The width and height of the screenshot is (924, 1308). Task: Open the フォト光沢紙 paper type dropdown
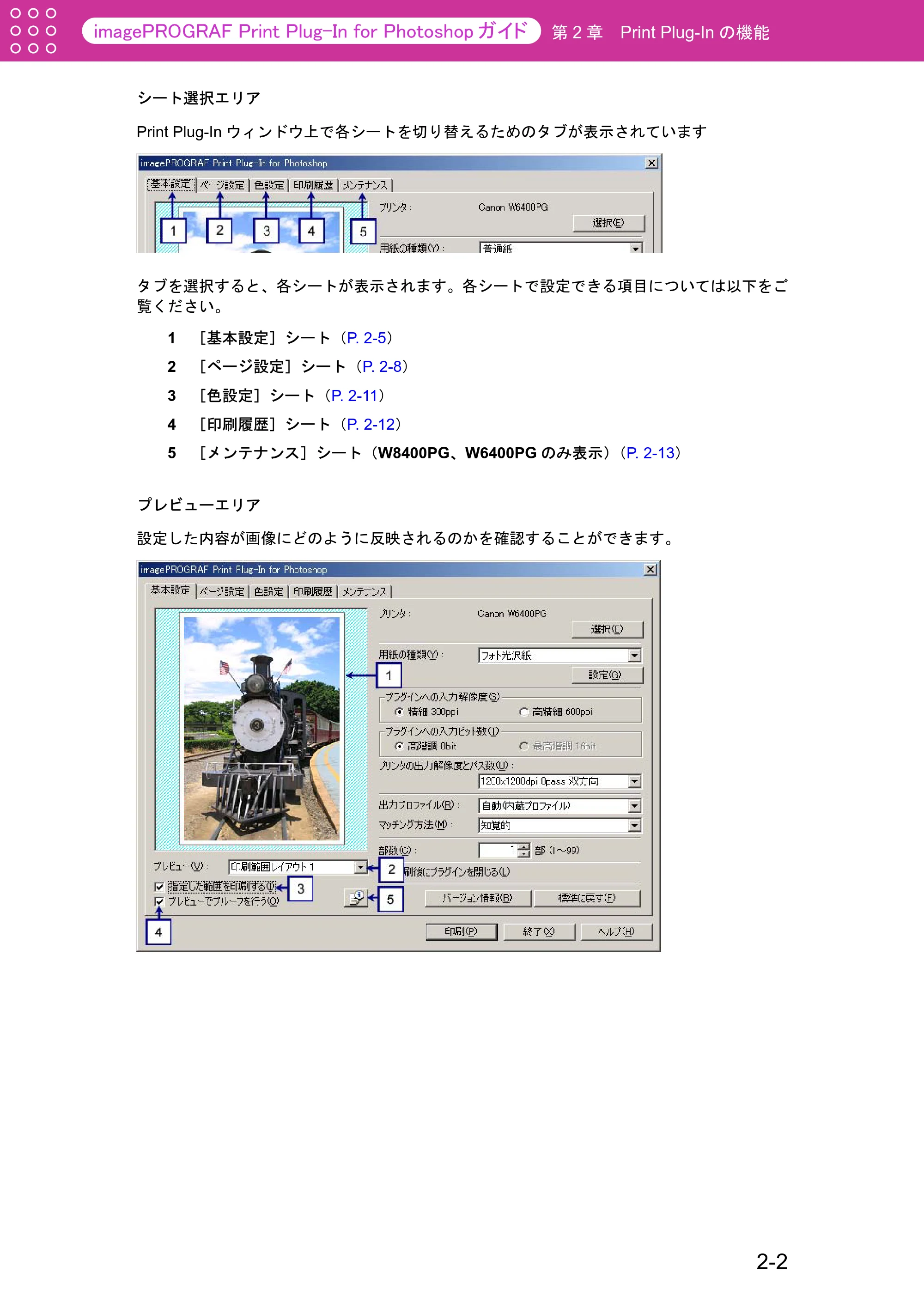(560, 655)
